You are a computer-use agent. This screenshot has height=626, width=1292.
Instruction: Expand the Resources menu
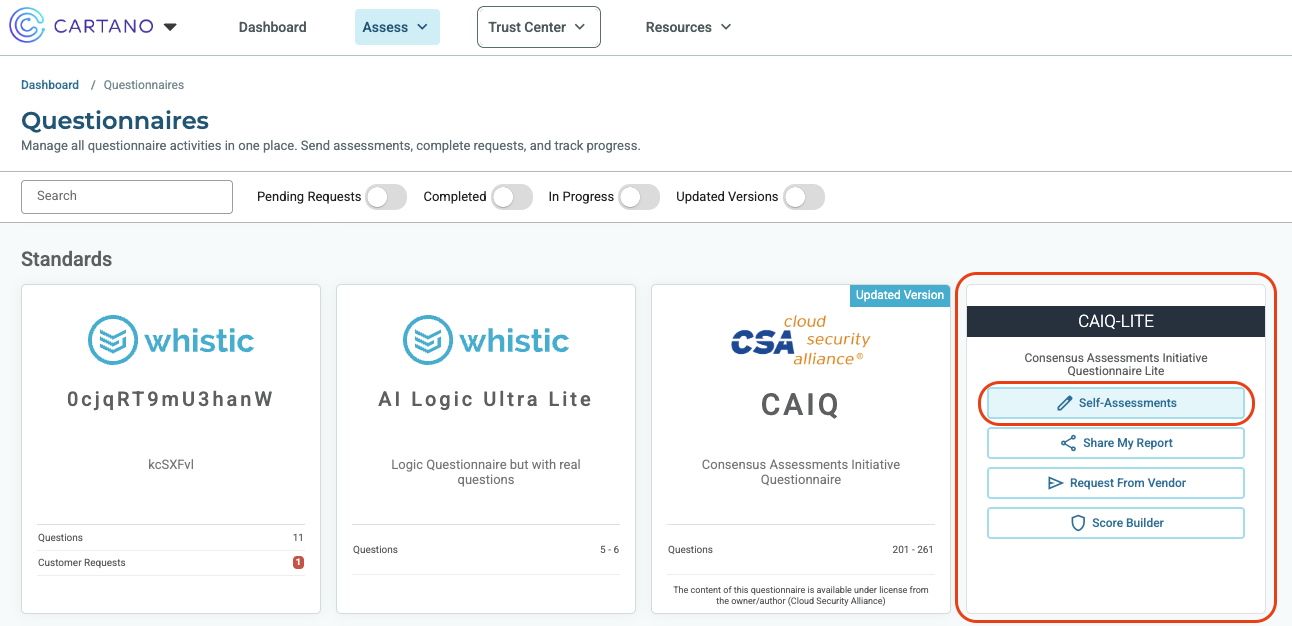tap(688, 27)
